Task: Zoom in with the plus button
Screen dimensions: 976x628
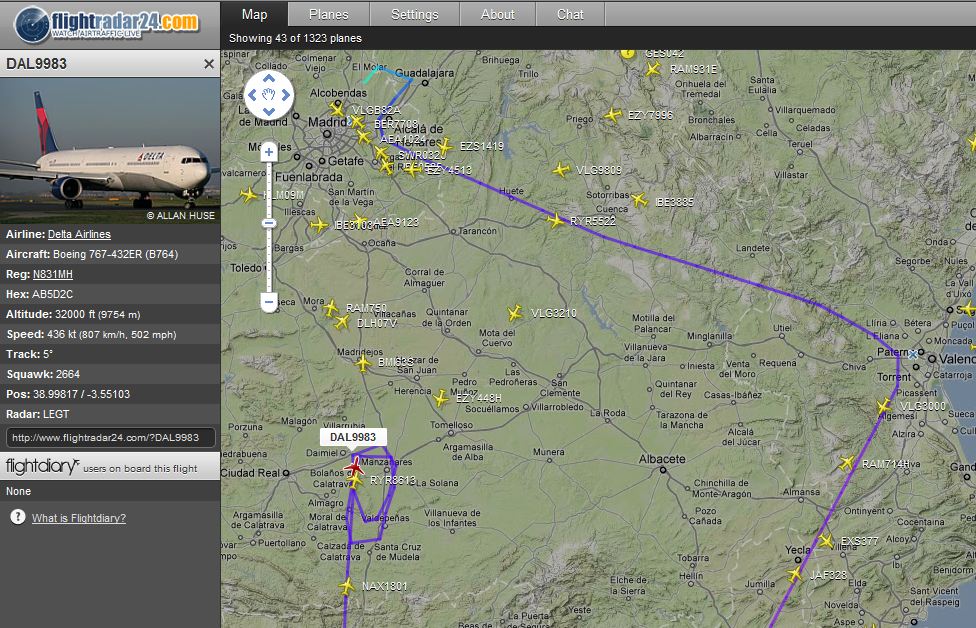Action: pyautogui.click(x=268, y=153)
